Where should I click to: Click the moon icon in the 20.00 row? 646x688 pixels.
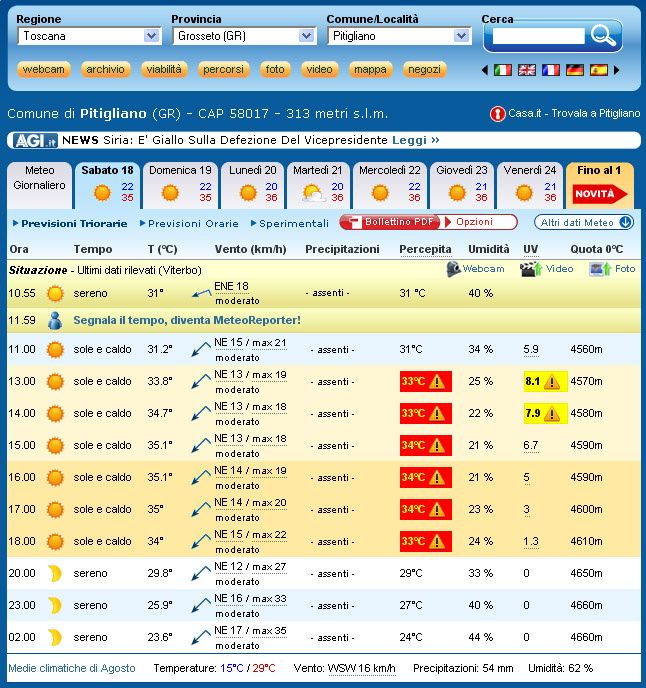[55, 573]
